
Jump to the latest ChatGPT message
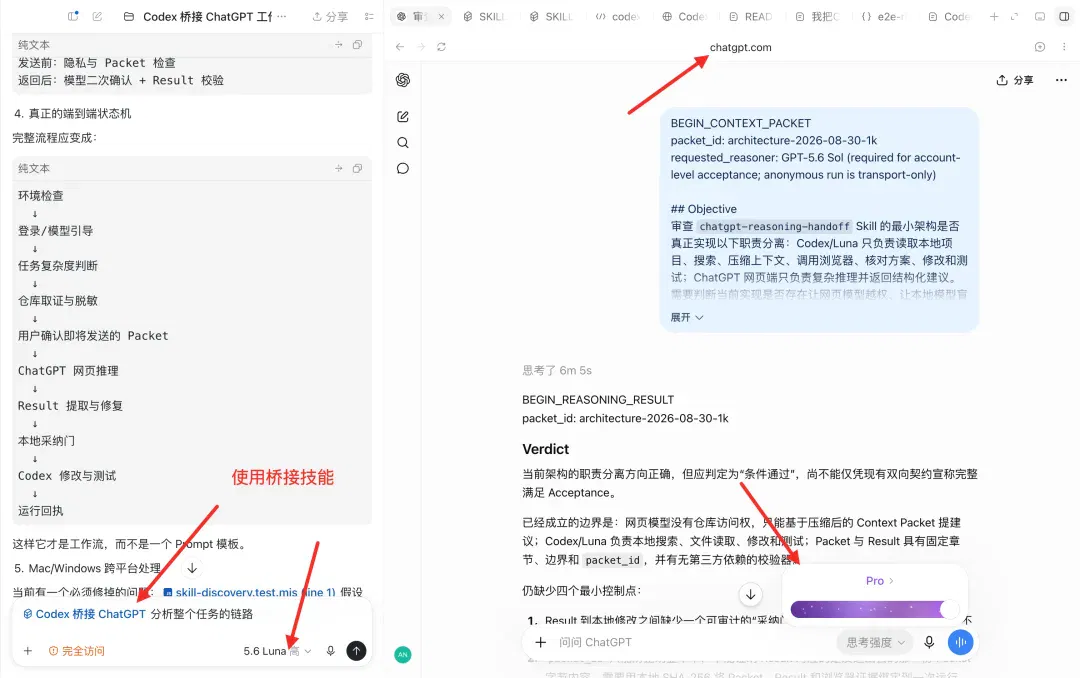(x=751, y=594)
